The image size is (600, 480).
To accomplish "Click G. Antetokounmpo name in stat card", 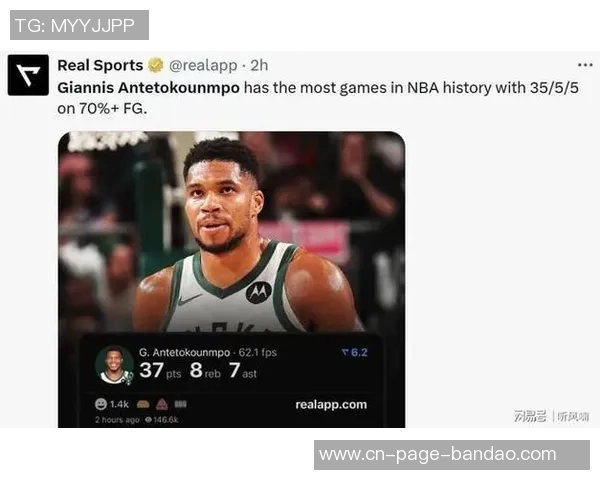I will 184,353.
